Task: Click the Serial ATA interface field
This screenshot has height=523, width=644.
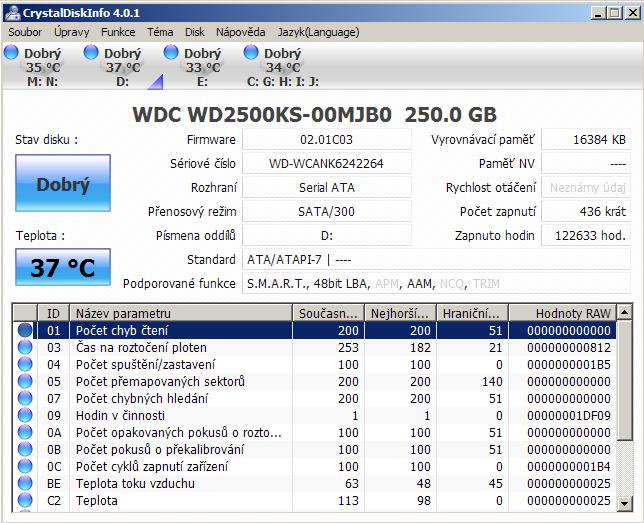Action: point(327,188)
